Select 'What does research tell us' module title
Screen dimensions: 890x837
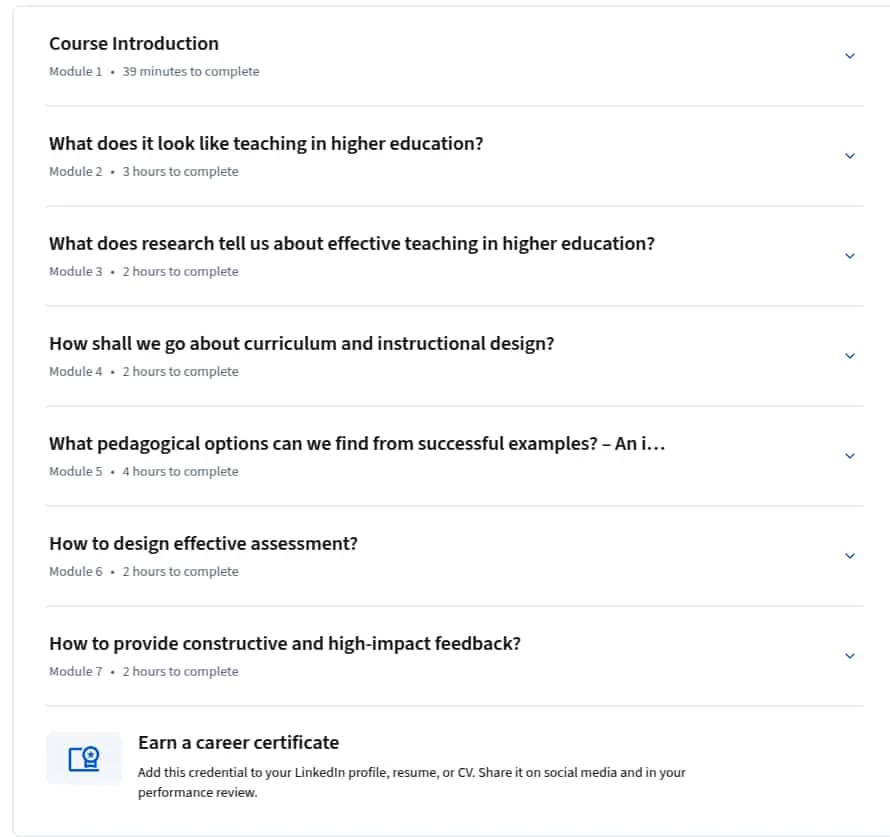click(352, 243)
